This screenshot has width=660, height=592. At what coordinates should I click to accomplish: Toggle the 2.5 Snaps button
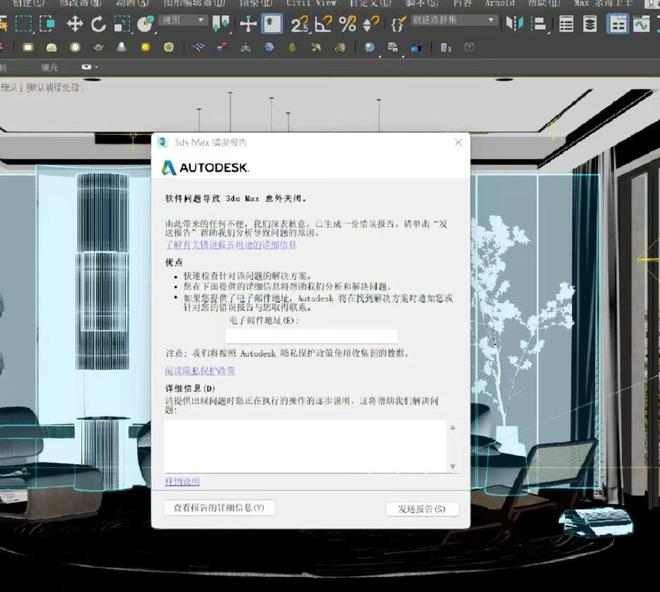point(300,24)
